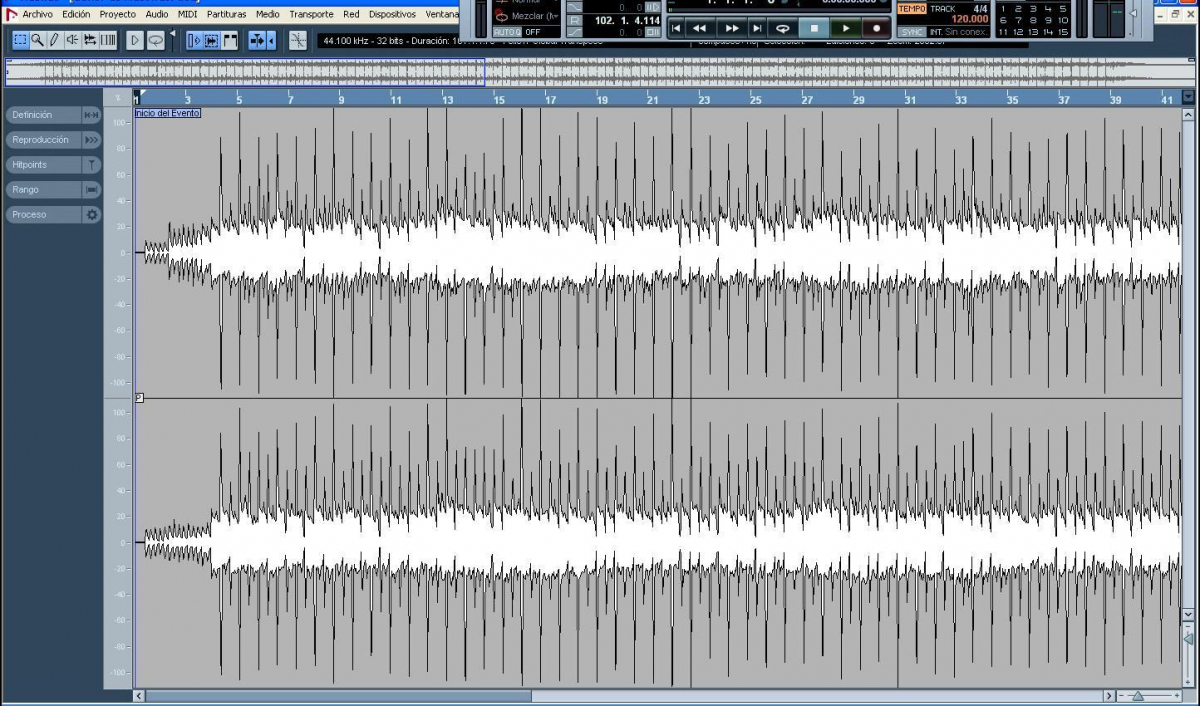The width and height of the screenshot is (1200, 706).
Task: Adjust the vertical zoom slider handle
Action: point(1189,638)
